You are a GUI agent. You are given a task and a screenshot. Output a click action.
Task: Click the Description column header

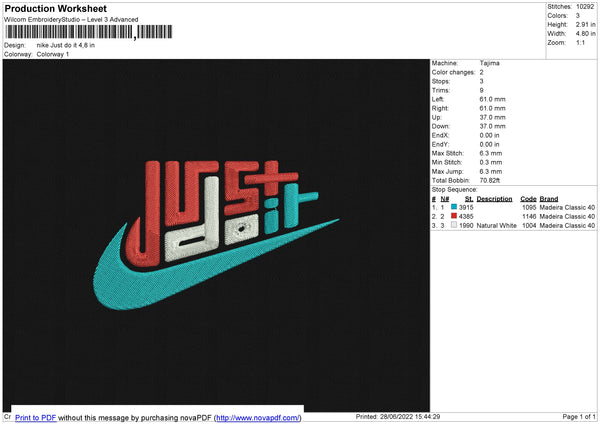tap(494, 199)
